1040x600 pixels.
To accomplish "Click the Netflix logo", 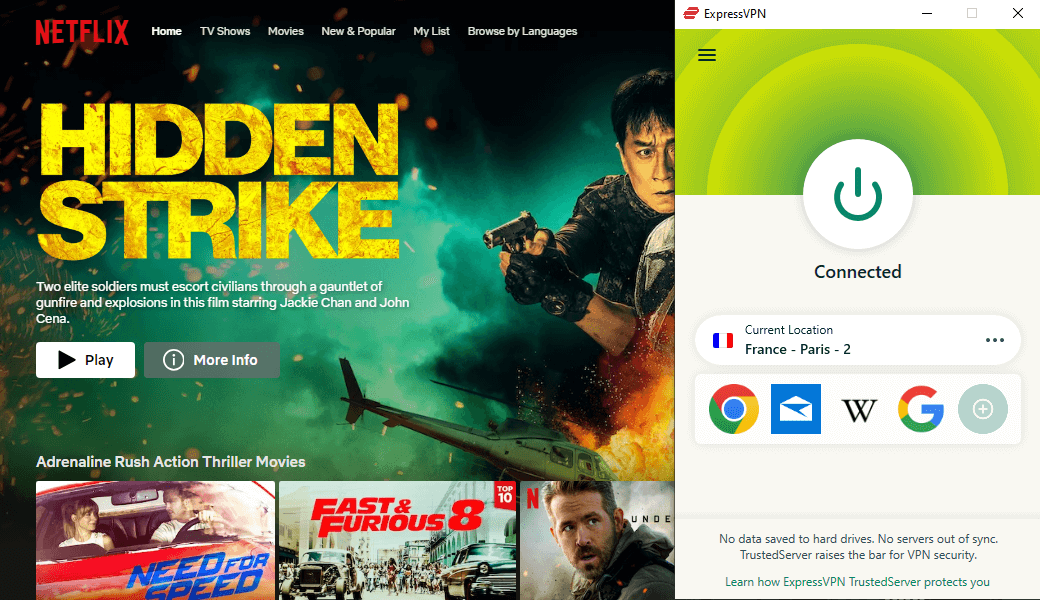I will [82, 32].
